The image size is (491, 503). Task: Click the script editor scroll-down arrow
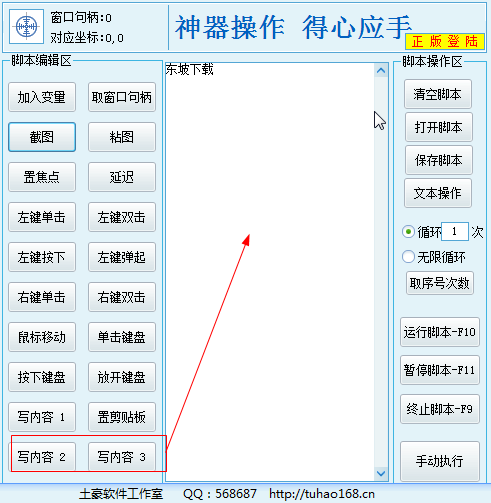click(x=381, y=473)
